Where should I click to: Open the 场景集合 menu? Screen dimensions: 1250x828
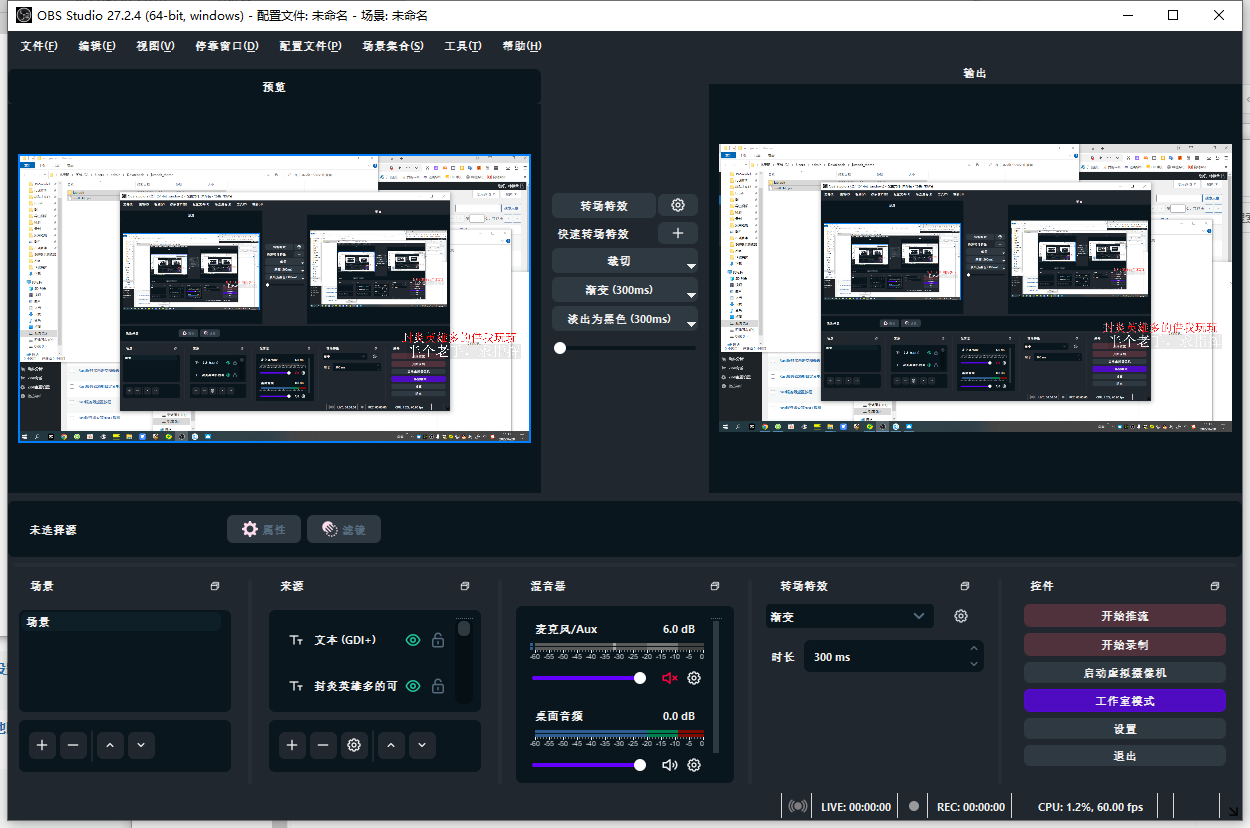point(393,46)
